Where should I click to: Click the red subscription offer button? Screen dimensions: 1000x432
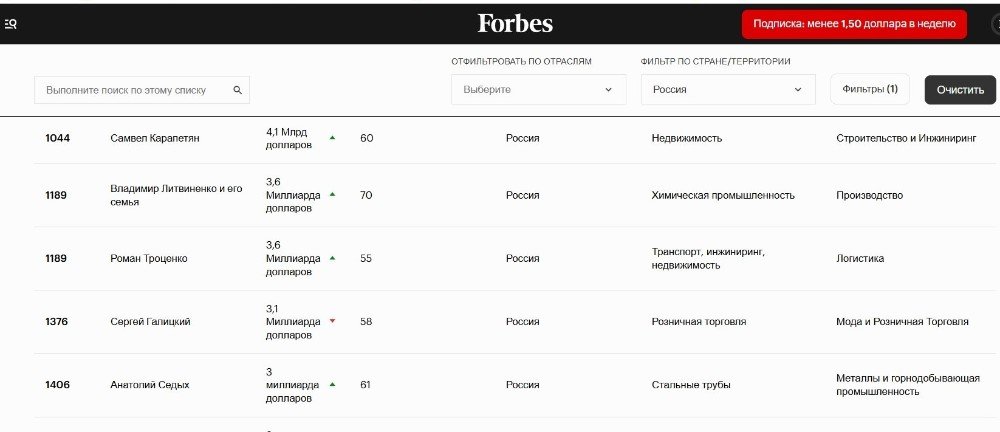854,23
